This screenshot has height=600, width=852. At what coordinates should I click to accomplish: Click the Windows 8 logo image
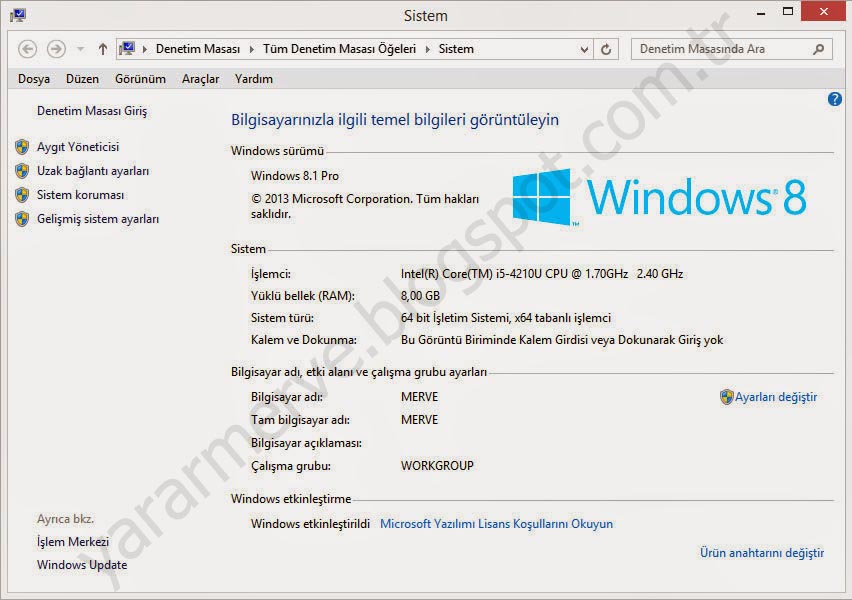[659, 197]
